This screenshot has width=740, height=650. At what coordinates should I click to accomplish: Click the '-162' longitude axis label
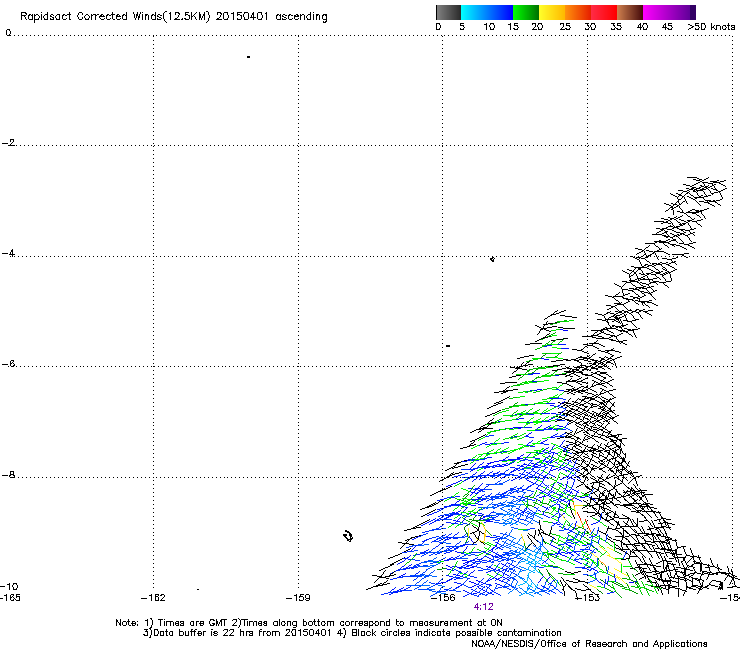click(x=153, y=598)
